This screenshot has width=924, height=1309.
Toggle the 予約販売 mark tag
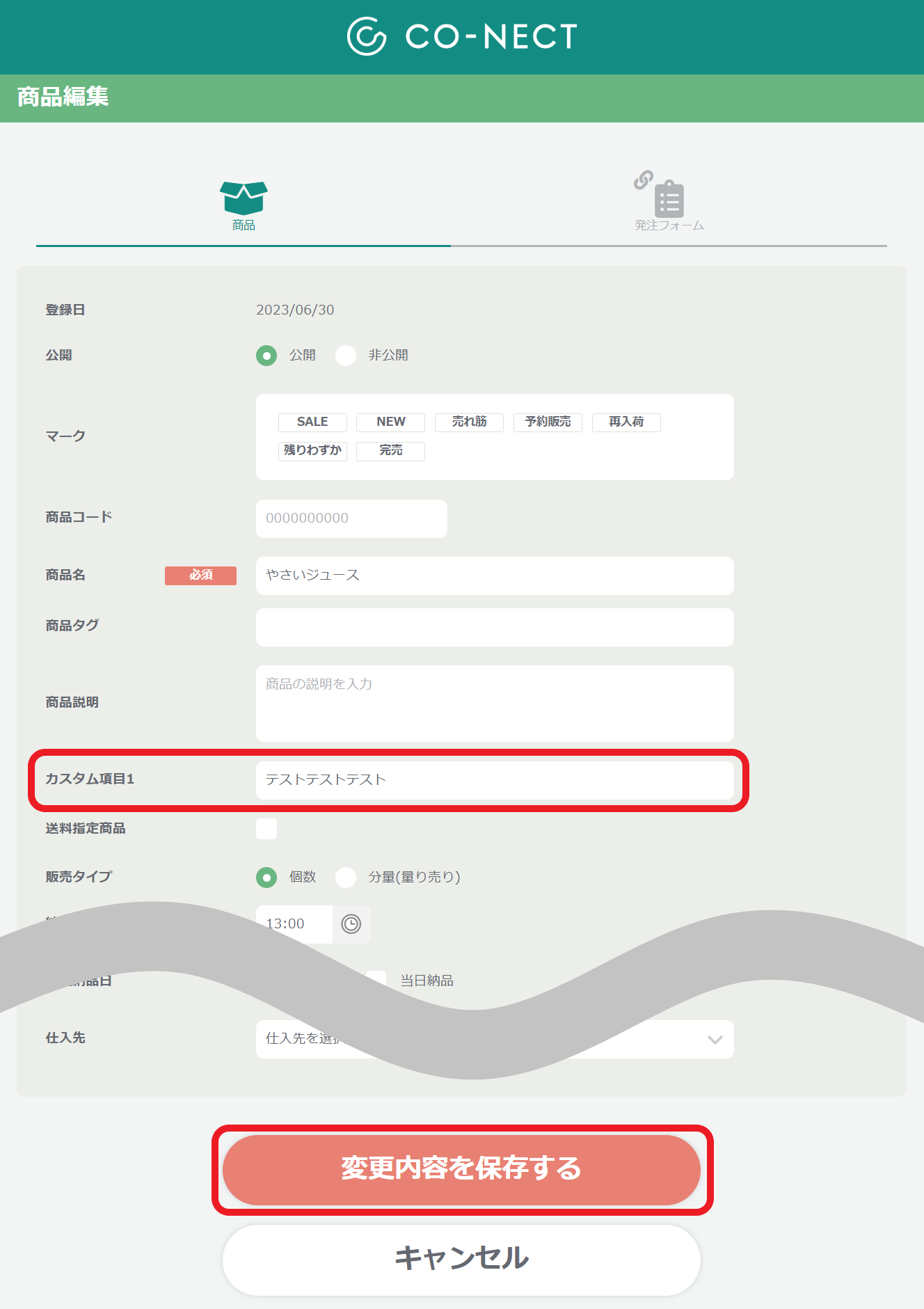548,422
